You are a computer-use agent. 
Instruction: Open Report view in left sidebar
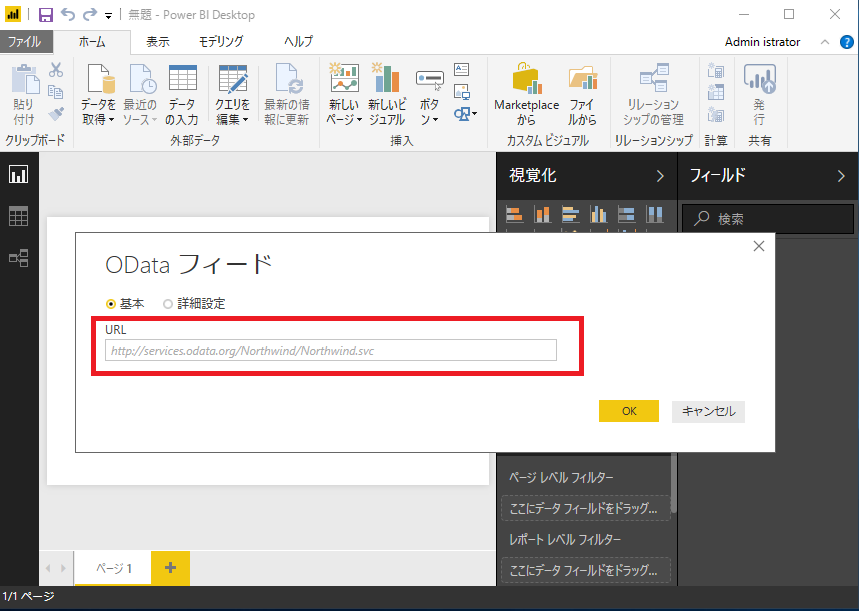19,175
